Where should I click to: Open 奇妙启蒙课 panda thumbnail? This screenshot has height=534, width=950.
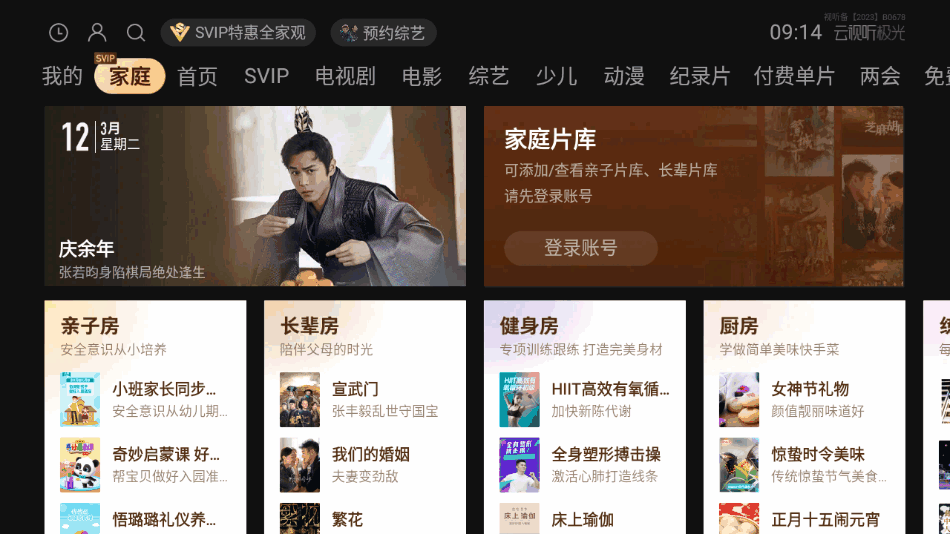80,465
